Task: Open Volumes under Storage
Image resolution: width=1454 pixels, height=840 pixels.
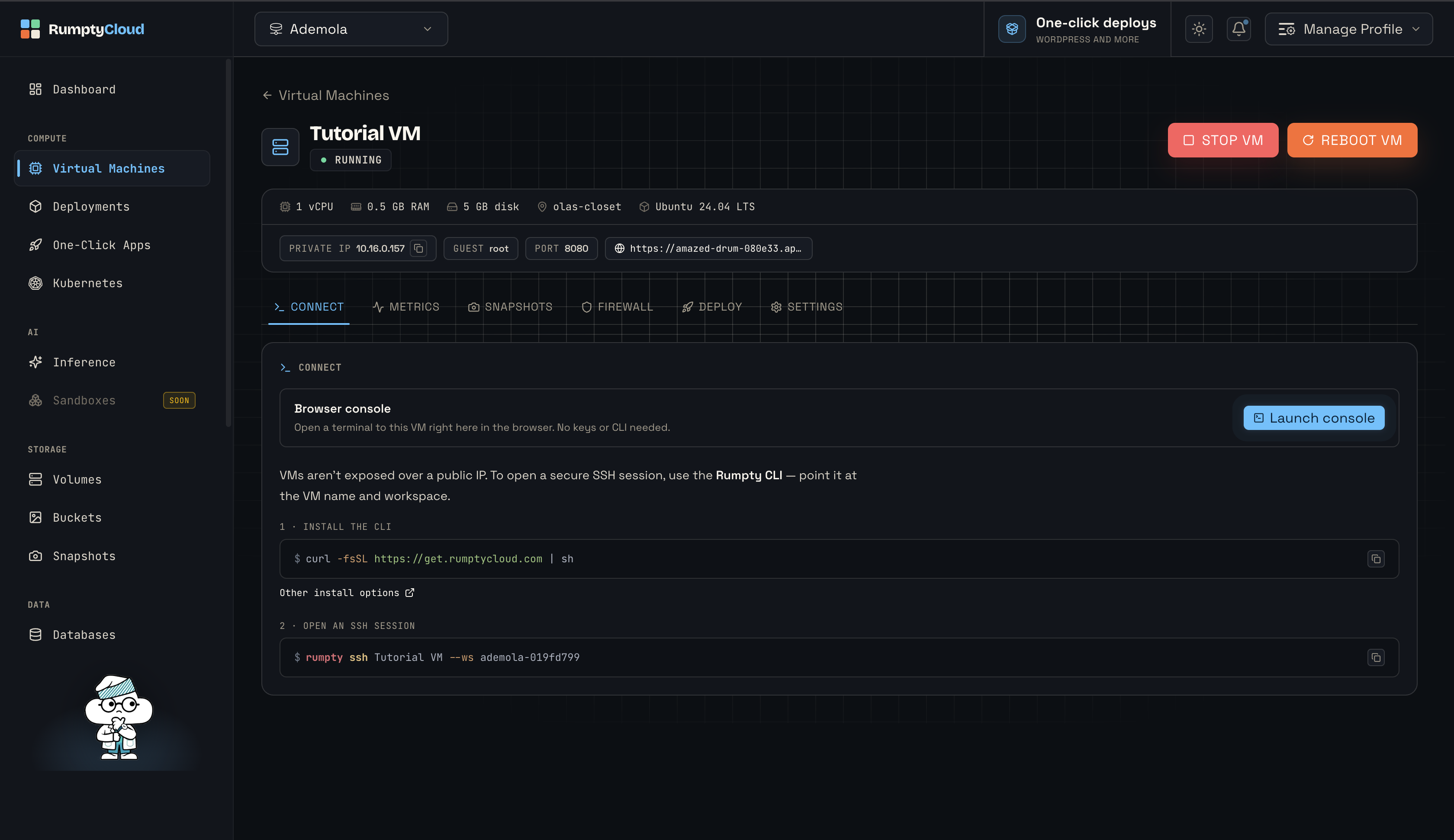Action: tap(112, 479)
